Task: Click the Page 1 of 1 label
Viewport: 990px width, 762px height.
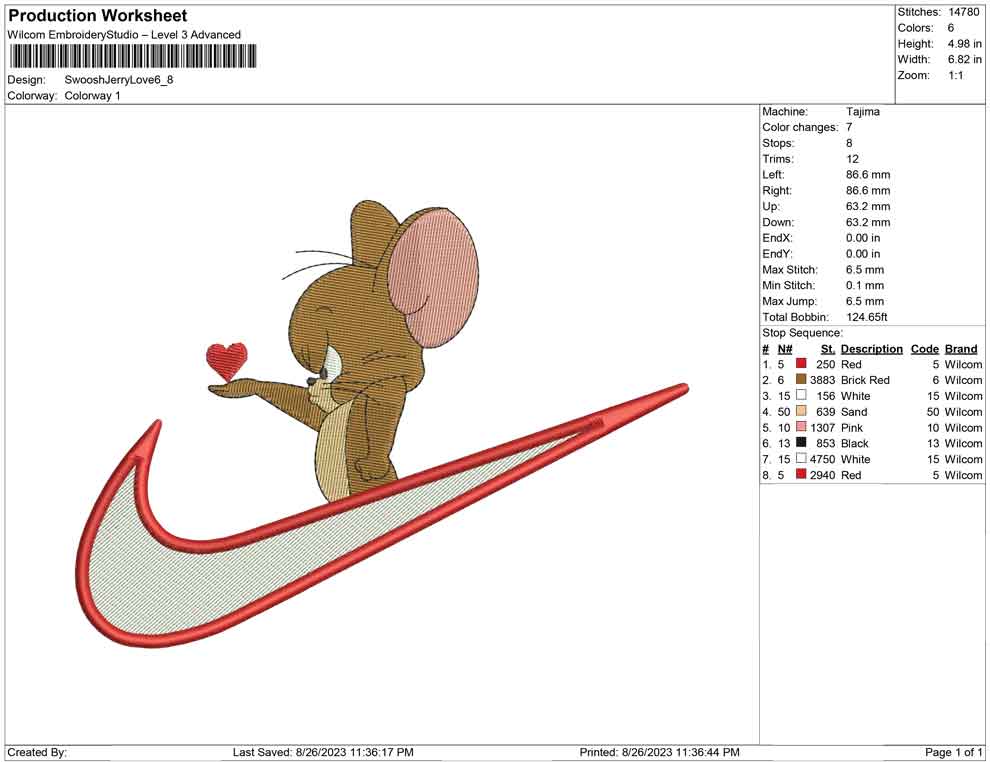Action: (x=953, y=752)
